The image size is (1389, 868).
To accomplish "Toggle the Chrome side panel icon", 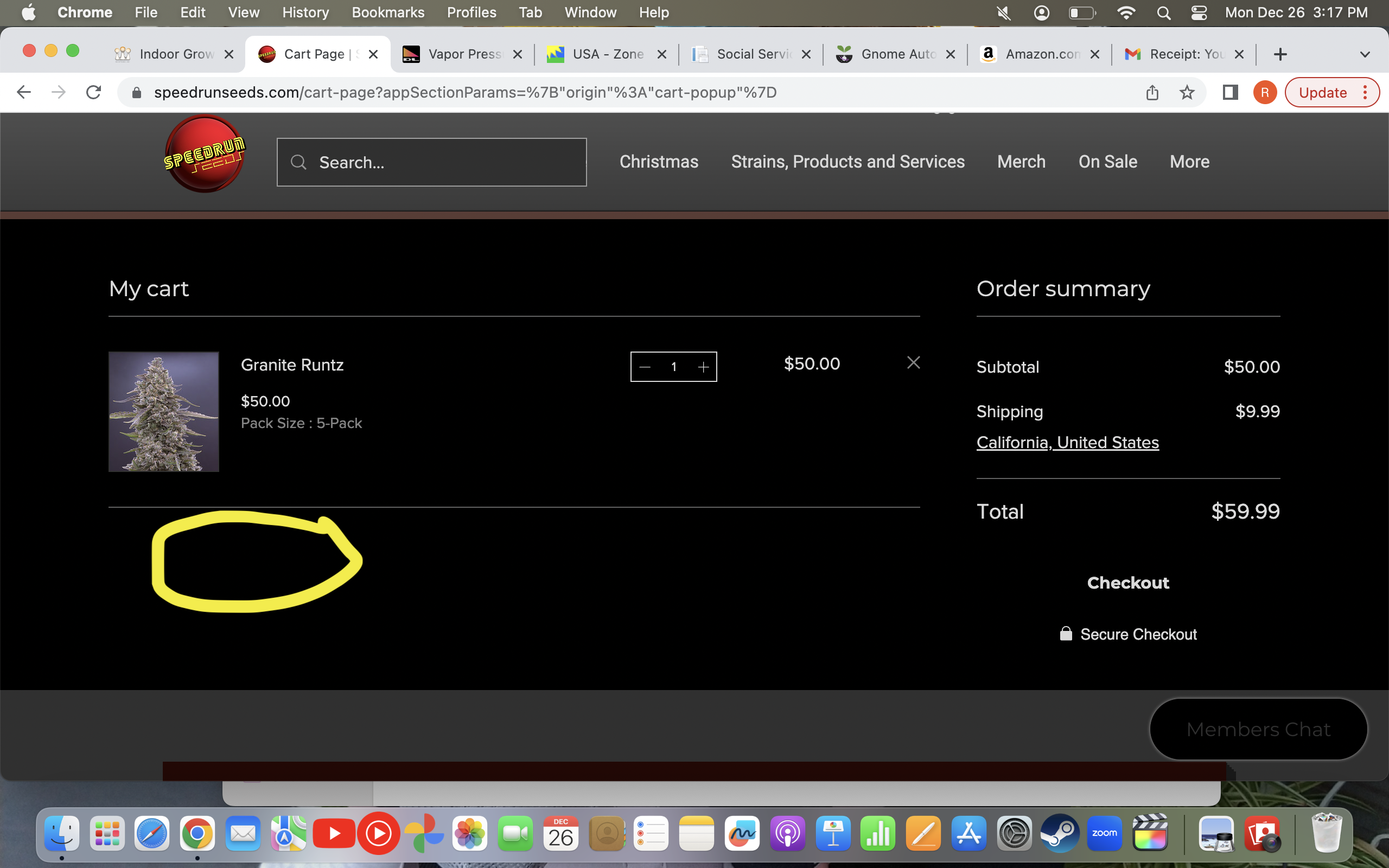I will pos(1230,92).
